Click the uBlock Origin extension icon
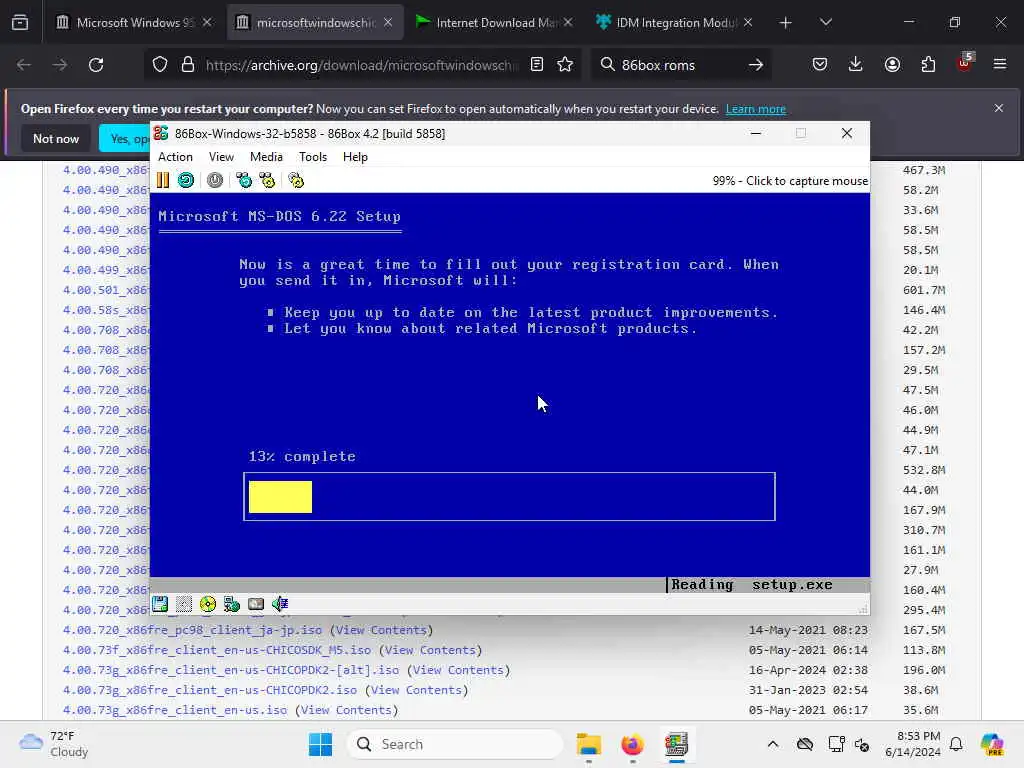 [x=965, y=64]
